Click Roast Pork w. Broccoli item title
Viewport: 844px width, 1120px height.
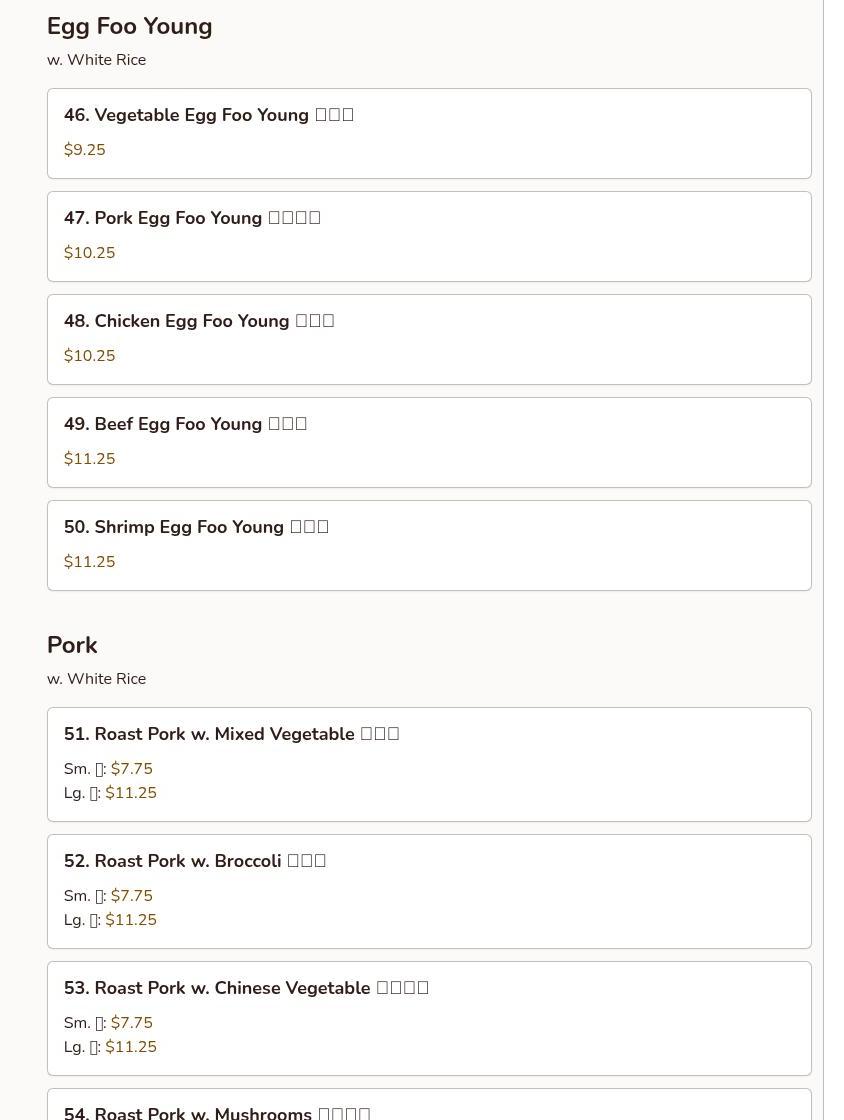click(x=195, y=861)
